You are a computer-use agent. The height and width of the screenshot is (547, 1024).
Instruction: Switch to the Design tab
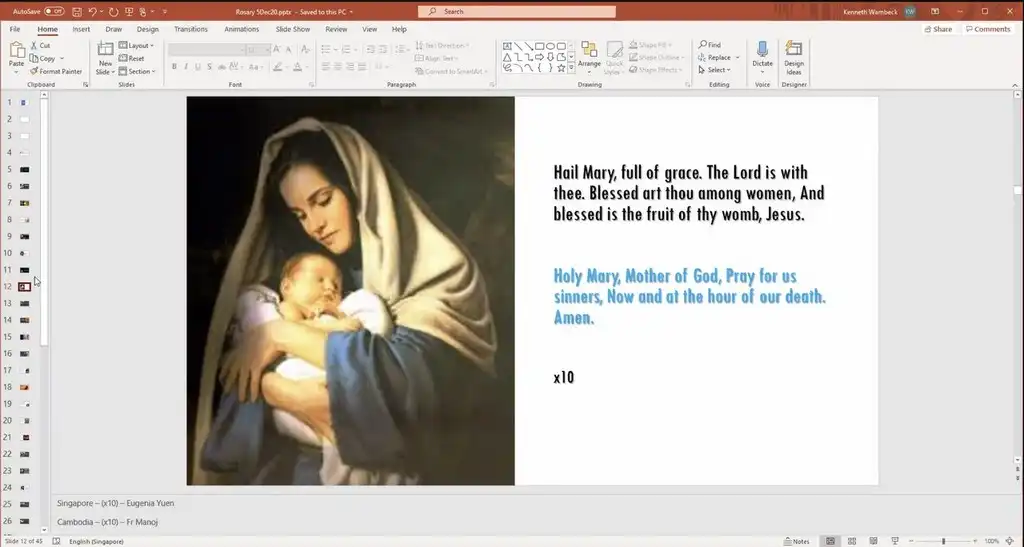pos(148,29)
